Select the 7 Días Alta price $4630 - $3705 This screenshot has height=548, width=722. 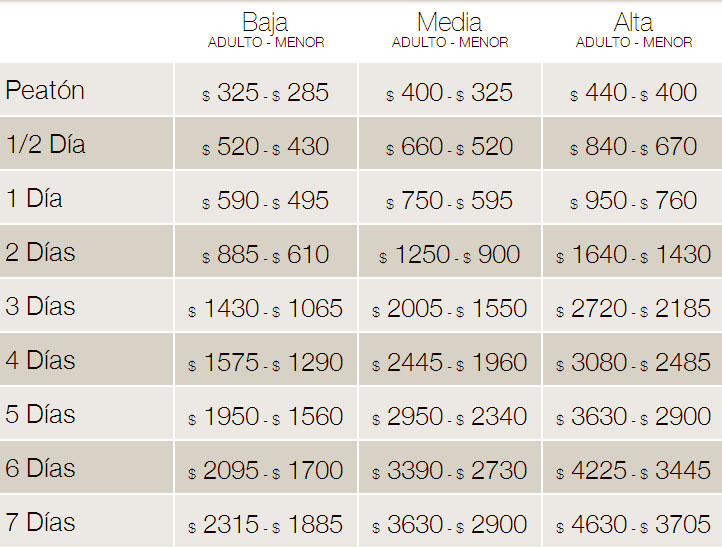point(634,525)
